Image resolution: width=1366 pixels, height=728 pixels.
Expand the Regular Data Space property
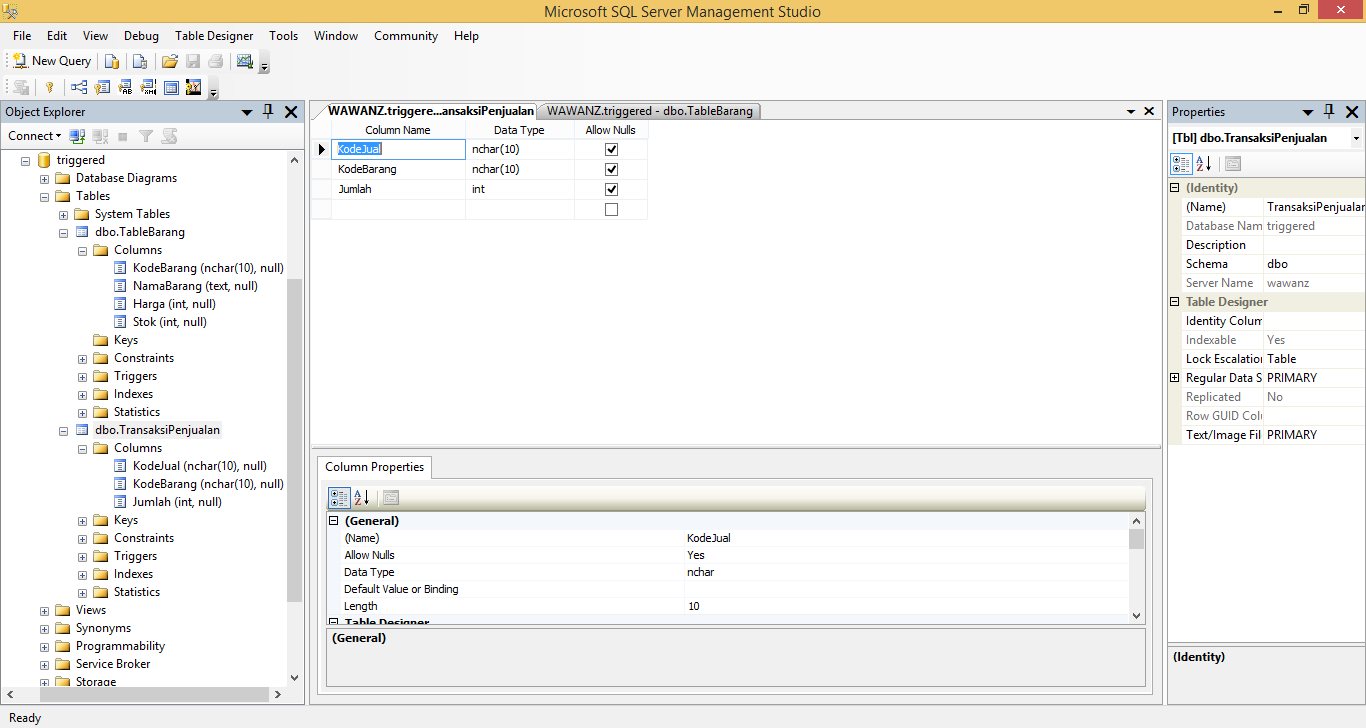(x=1175, y=378)
